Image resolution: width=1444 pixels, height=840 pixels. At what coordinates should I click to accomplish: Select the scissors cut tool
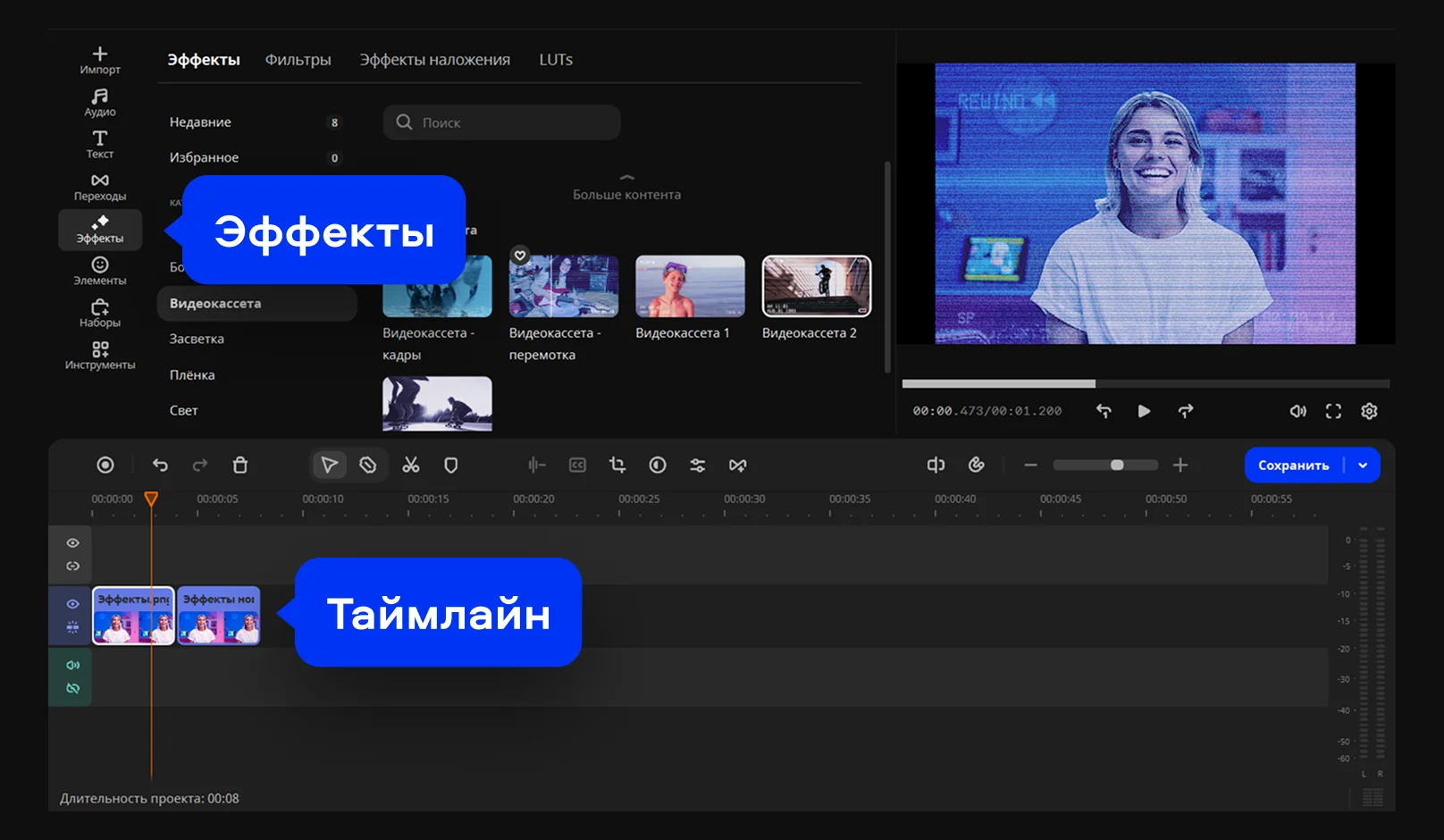coord(410,465)
